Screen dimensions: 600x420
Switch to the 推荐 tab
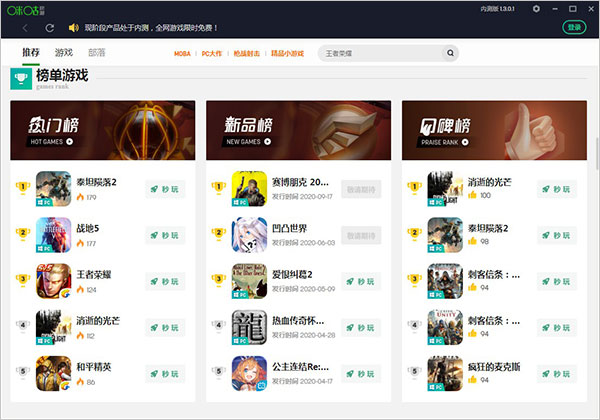(x=31, y=52)
